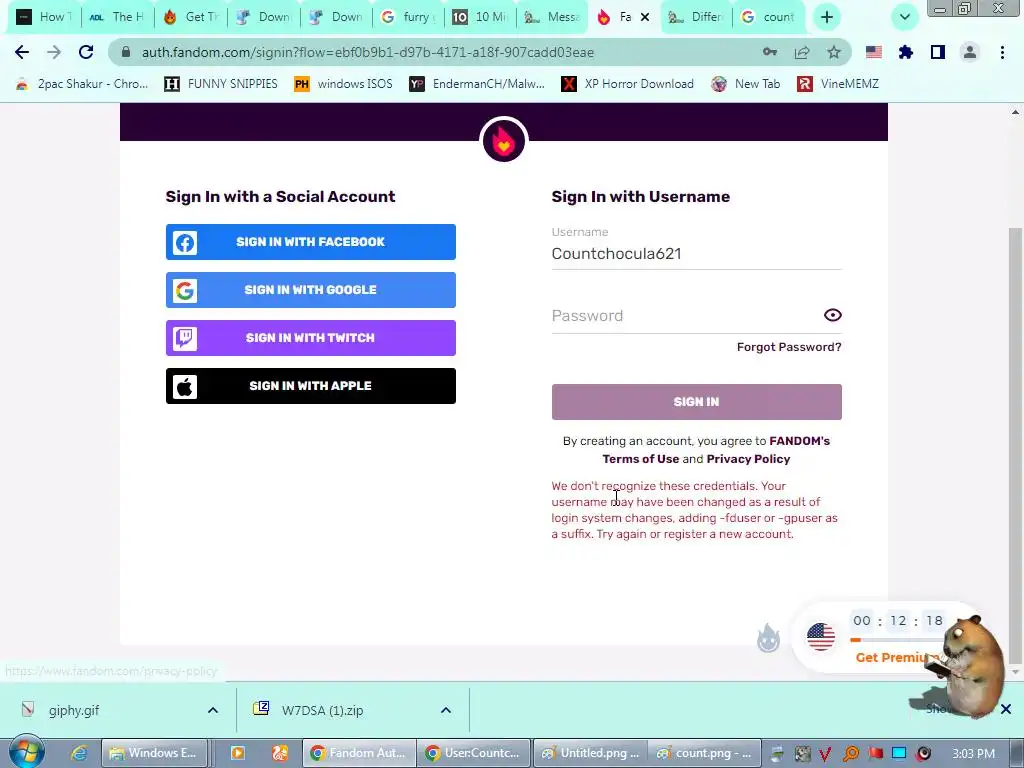The image size is (1024, 768).
Task: Bookmark this page with the star icon
Action: 834,52
